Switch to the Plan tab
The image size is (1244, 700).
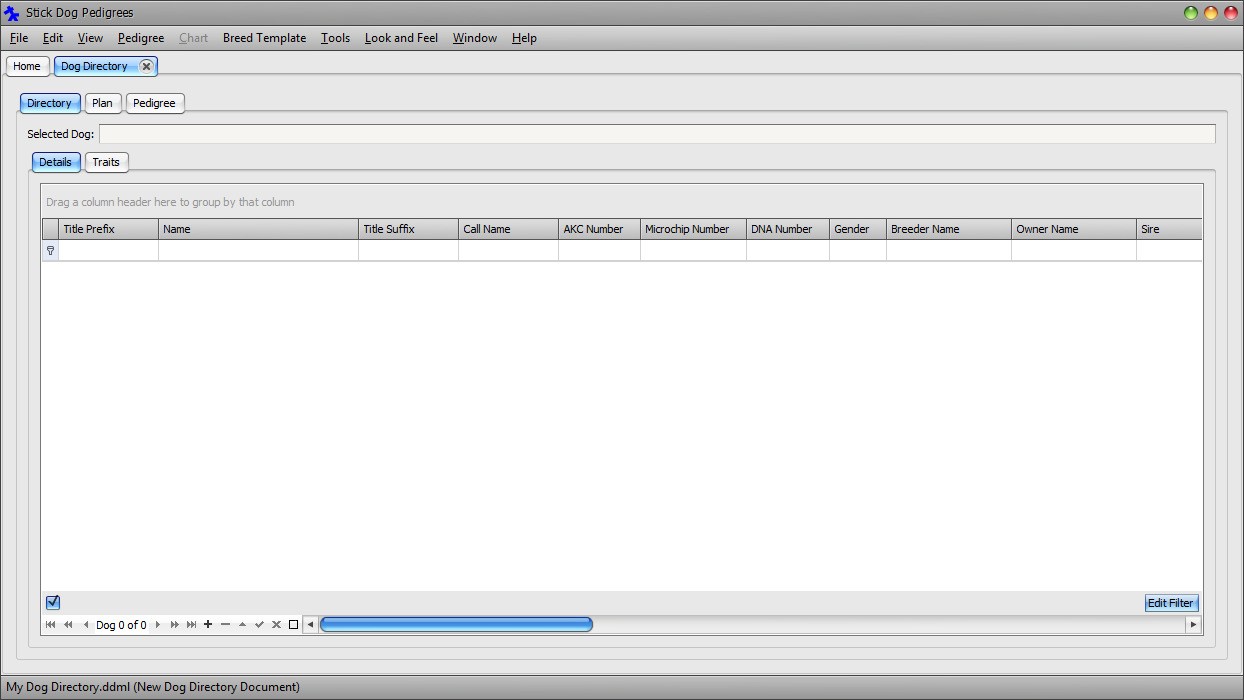coord(102,103)
